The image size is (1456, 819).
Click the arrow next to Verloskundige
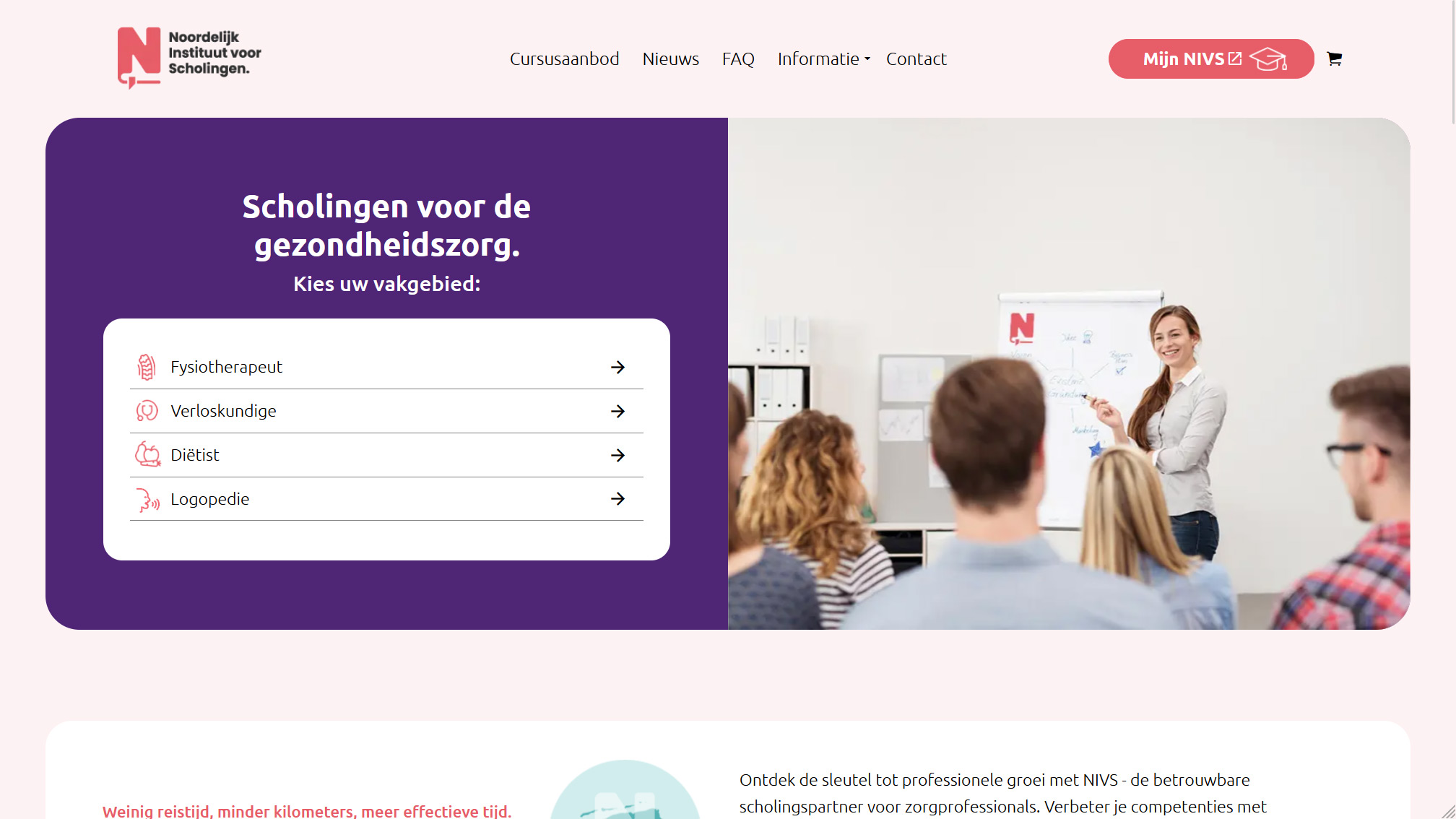point(617,411)
